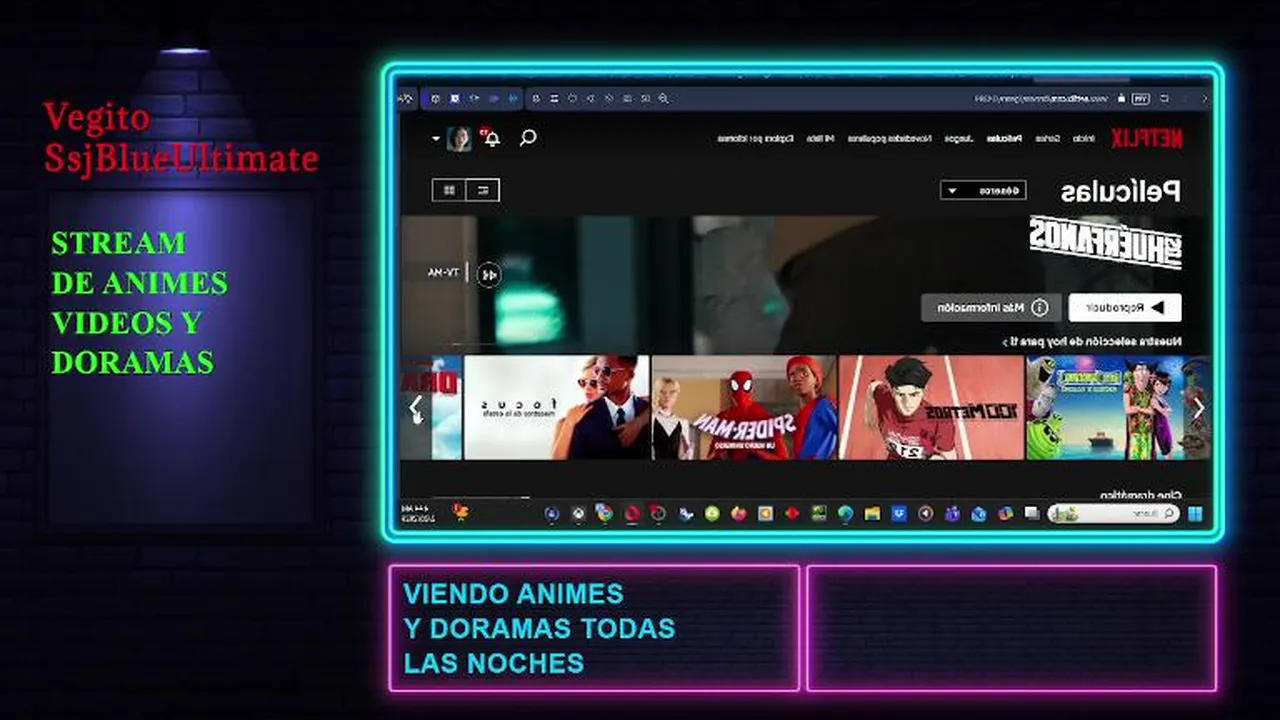This screenshot has height=720, width=1280.
Task: Advance the carousel with the chevron beside Hotel Transylvania
Action: [1198, 408]
